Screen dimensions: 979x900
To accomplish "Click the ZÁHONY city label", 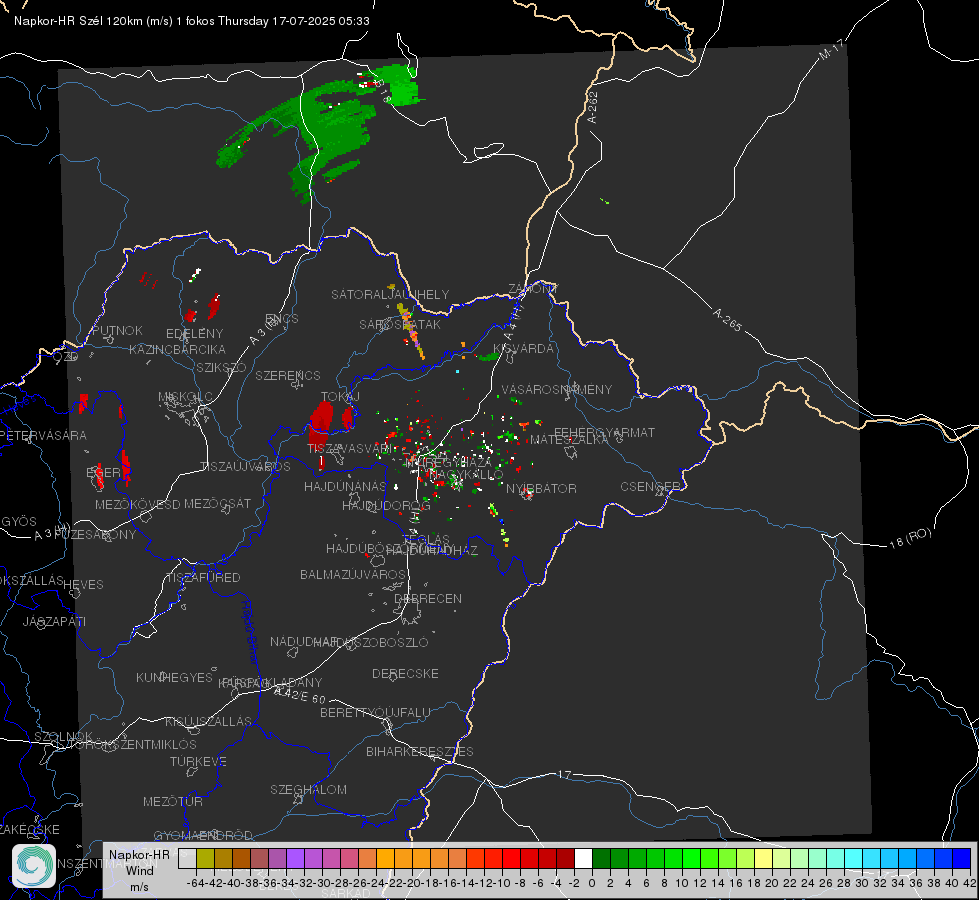I will point(533,289).
